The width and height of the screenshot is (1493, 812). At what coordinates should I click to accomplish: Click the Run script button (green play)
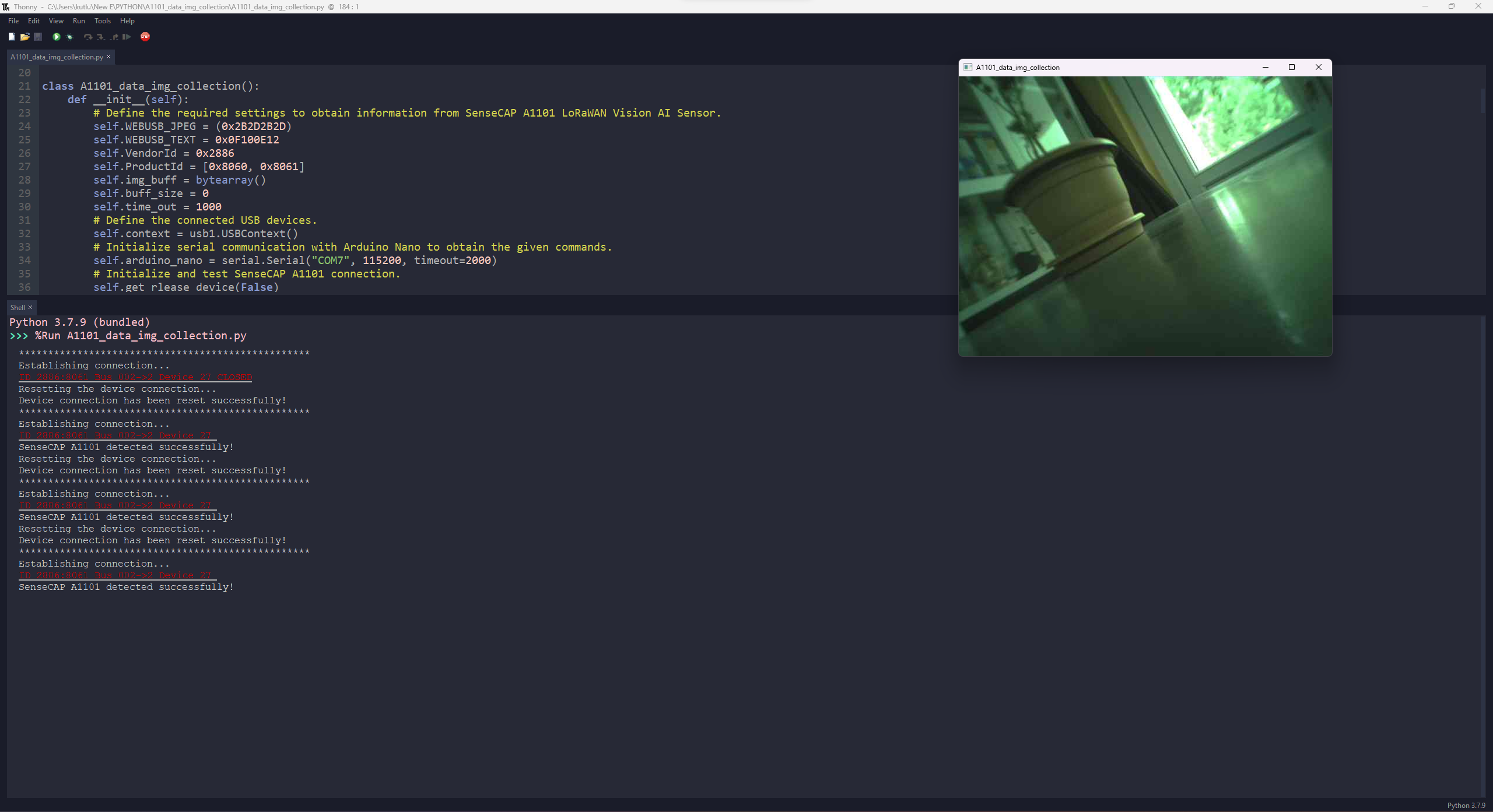pos(57,37)
